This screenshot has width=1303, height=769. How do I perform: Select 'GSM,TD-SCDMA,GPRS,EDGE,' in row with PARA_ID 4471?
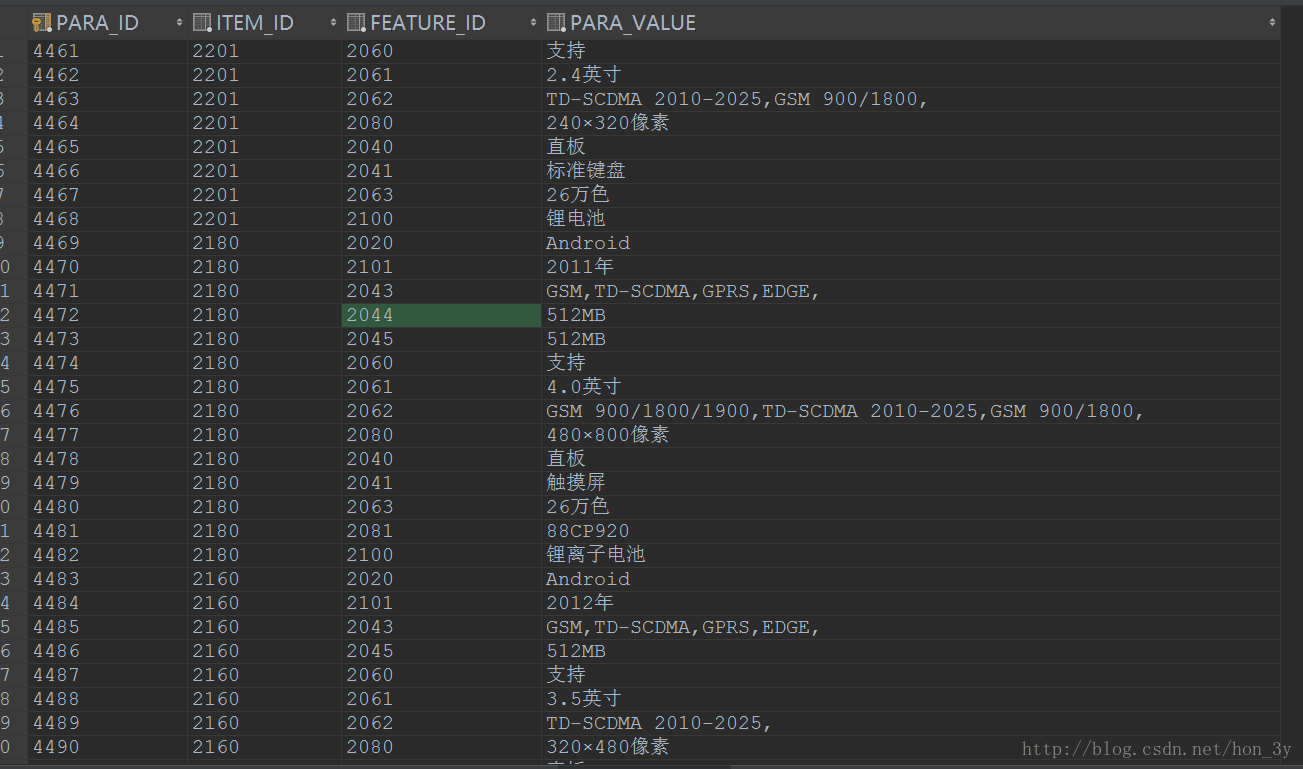911,291
